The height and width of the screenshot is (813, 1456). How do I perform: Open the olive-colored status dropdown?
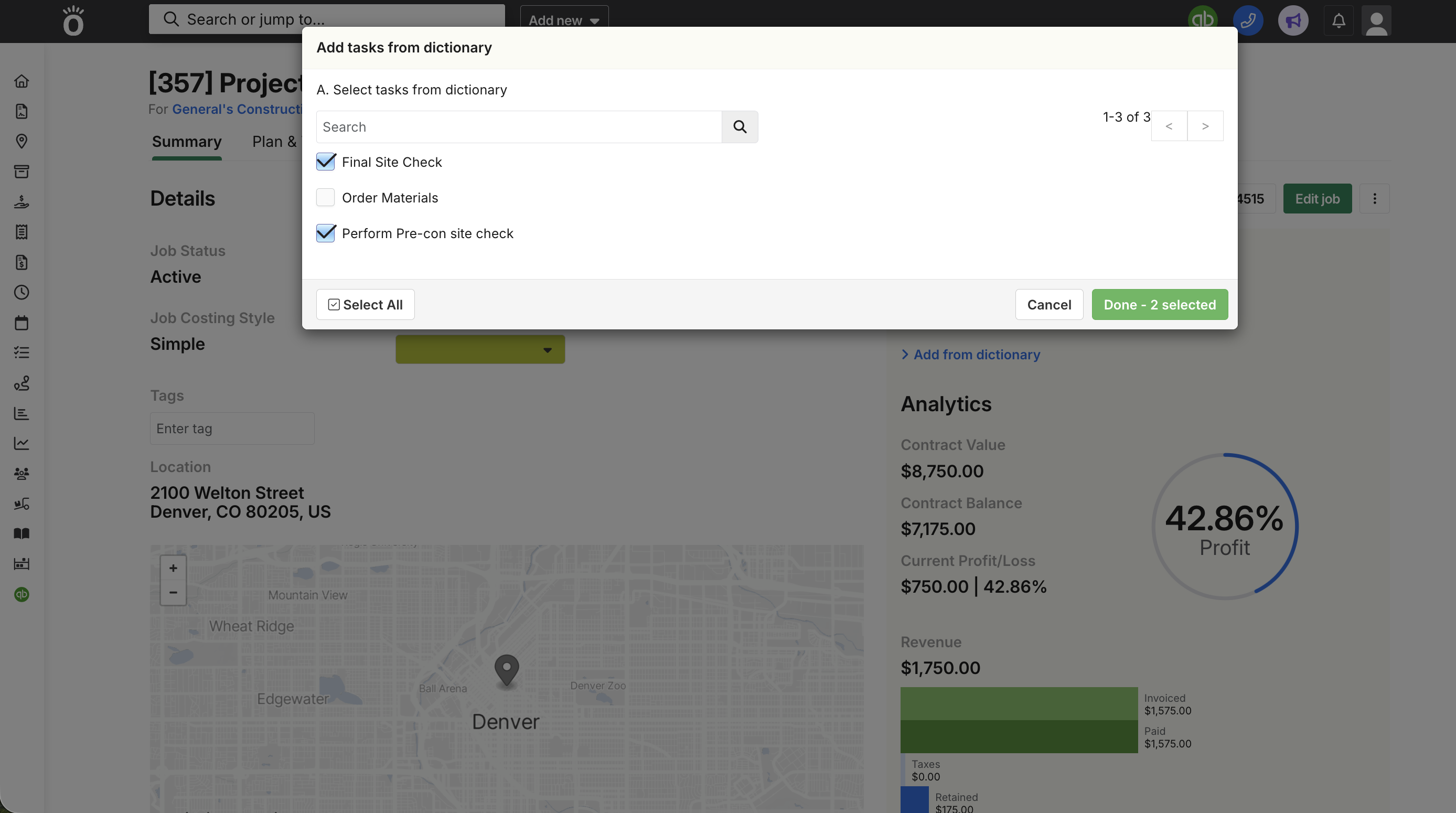(480, 349)
